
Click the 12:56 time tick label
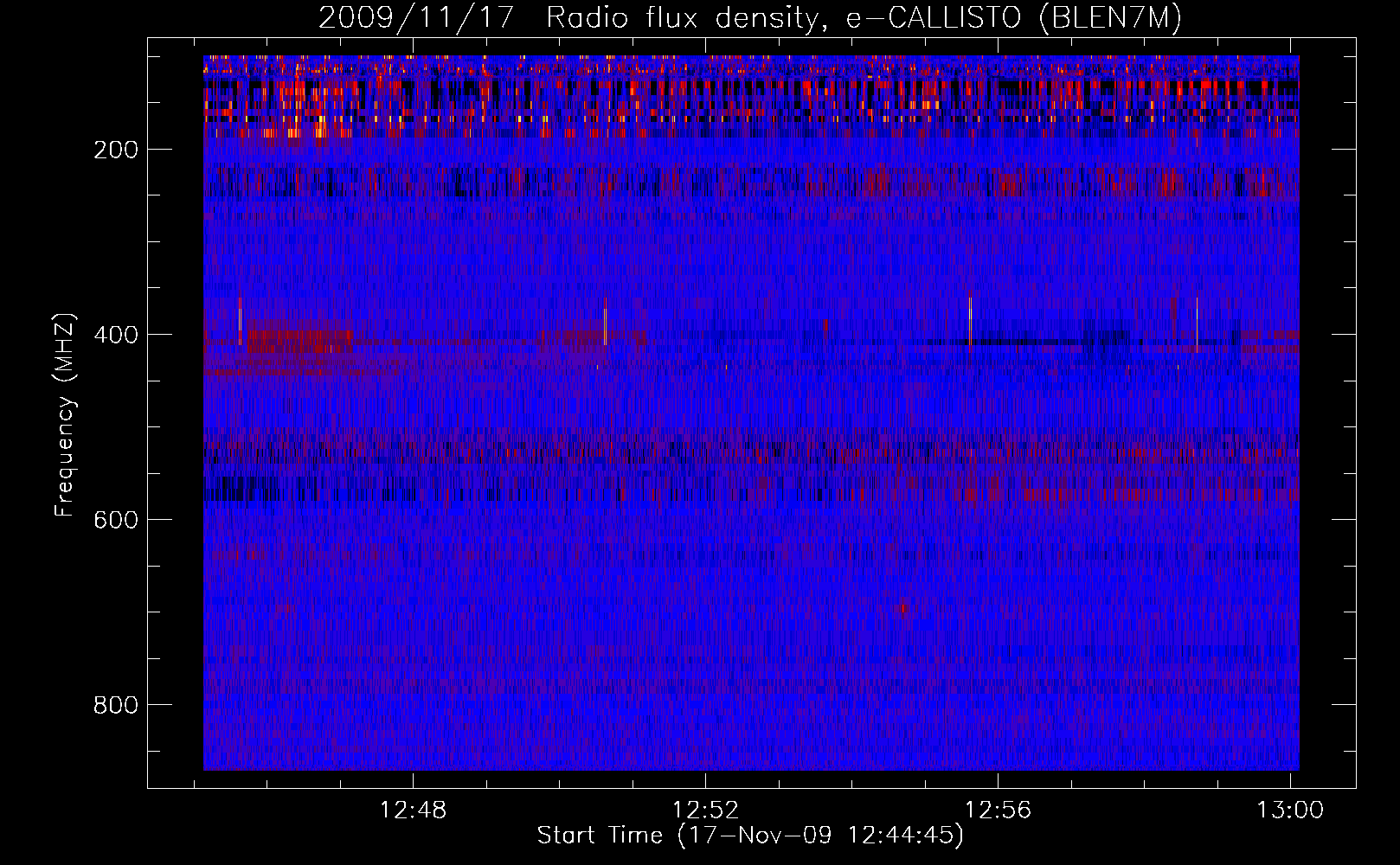[999, 810]
